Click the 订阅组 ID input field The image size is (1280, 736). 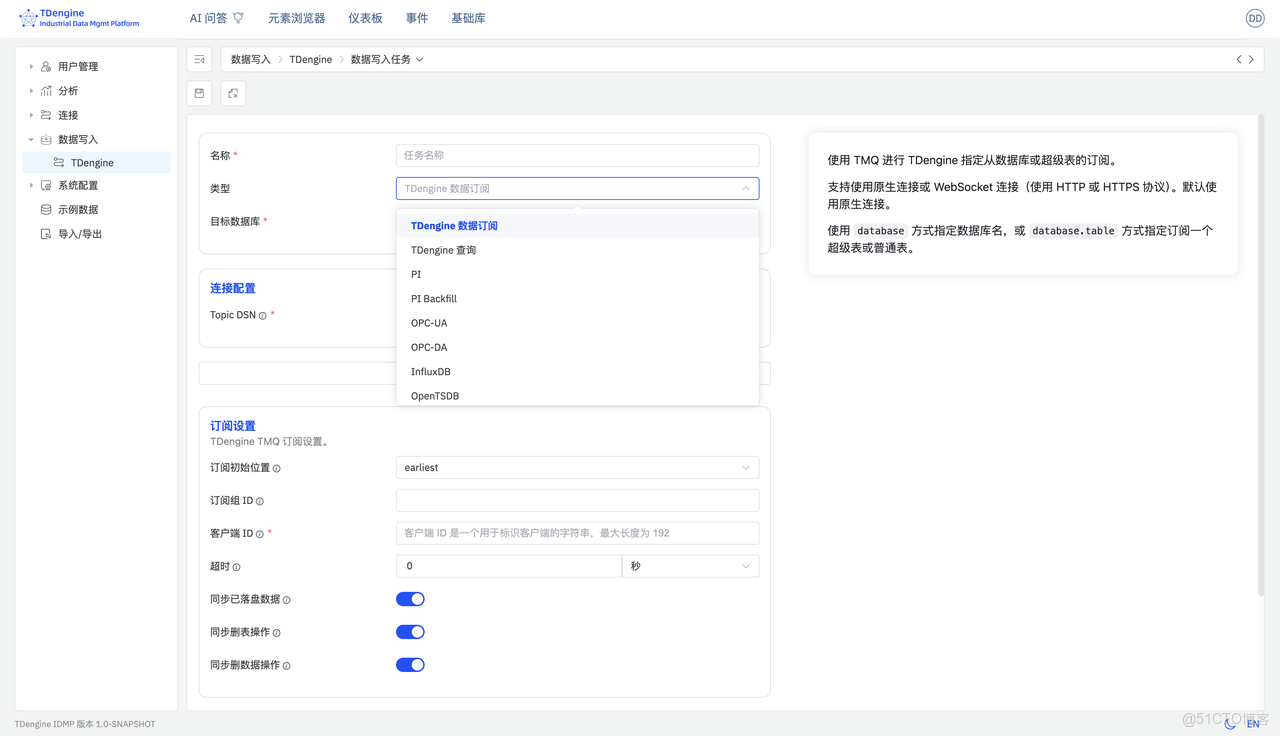click(x=577, y=500)
